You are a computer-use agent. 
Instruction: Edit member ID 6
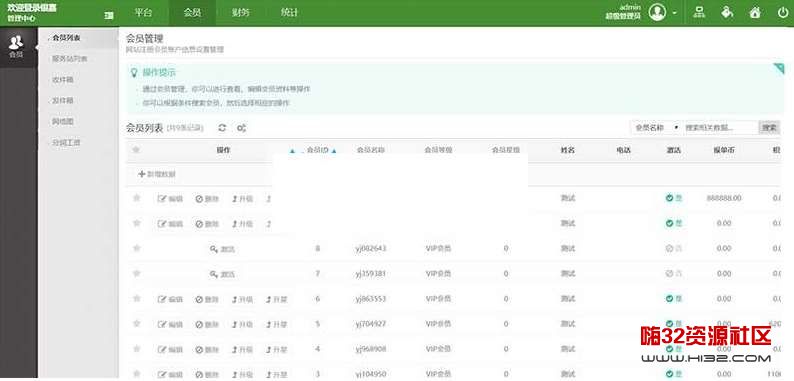pos(170,299)
